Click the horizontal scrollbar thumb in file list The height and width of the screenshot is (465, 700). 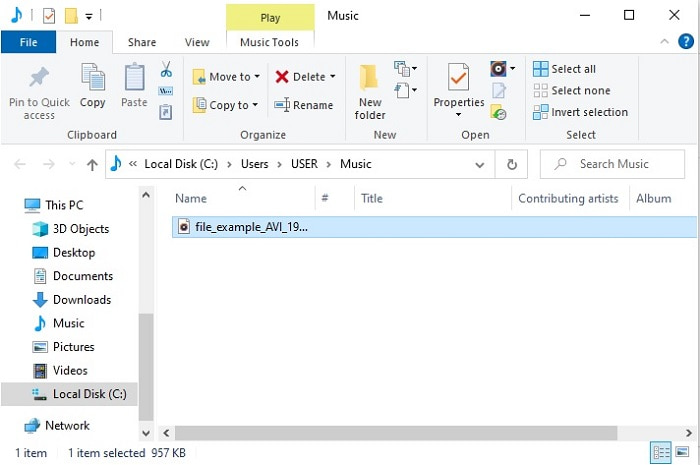(x=396, y=433)
